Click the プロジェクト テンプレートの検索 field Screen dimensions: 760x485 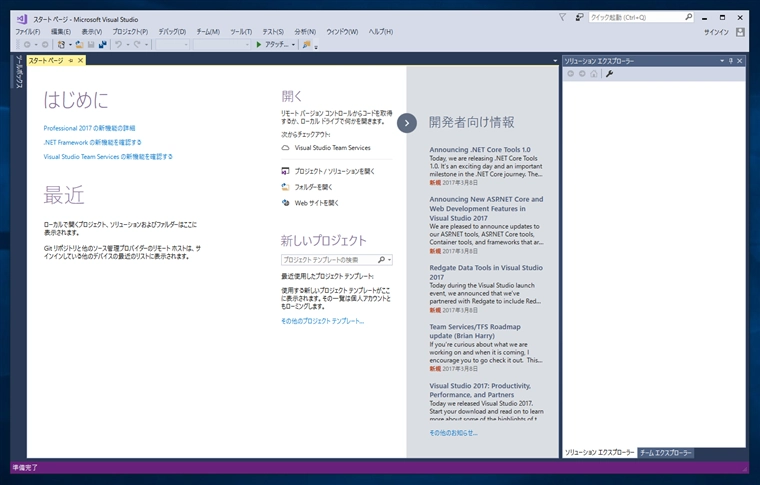(x=329, y=260)
